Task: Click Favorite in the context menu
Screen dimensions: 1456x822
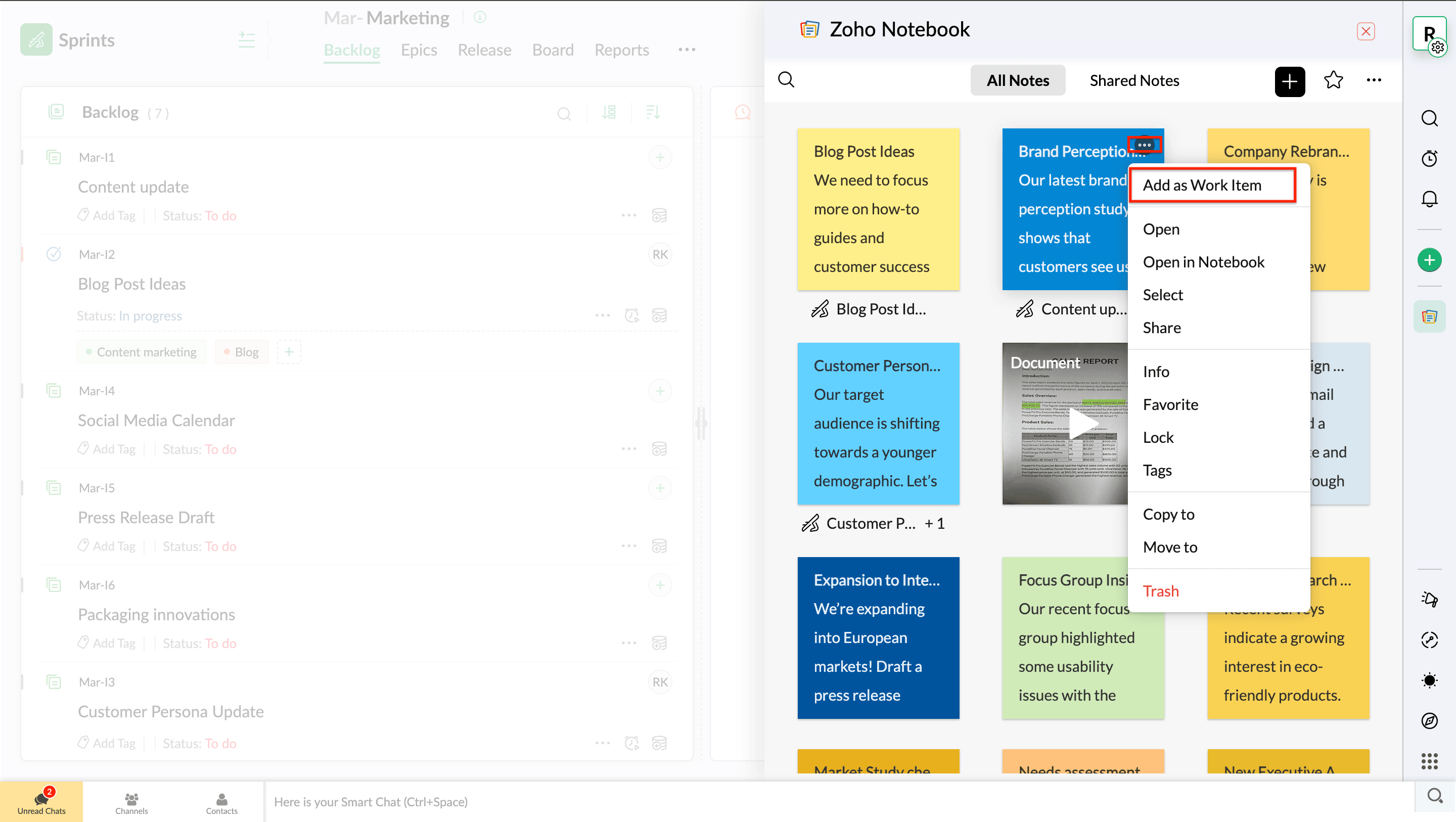Action: (1170, 405)
